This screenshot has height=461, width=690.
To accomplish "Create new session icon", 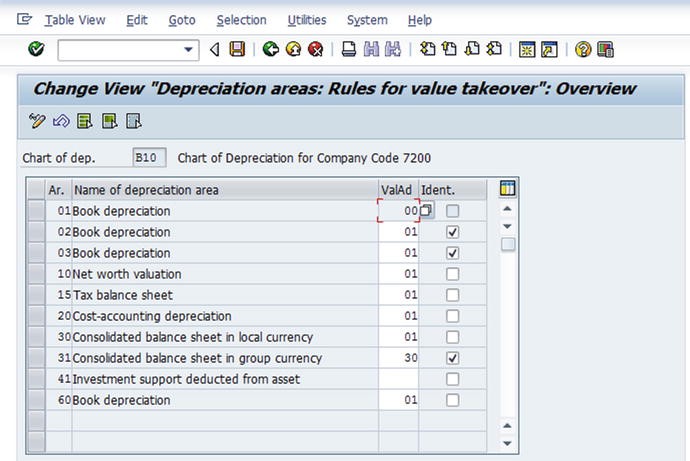I will point(527,49).
